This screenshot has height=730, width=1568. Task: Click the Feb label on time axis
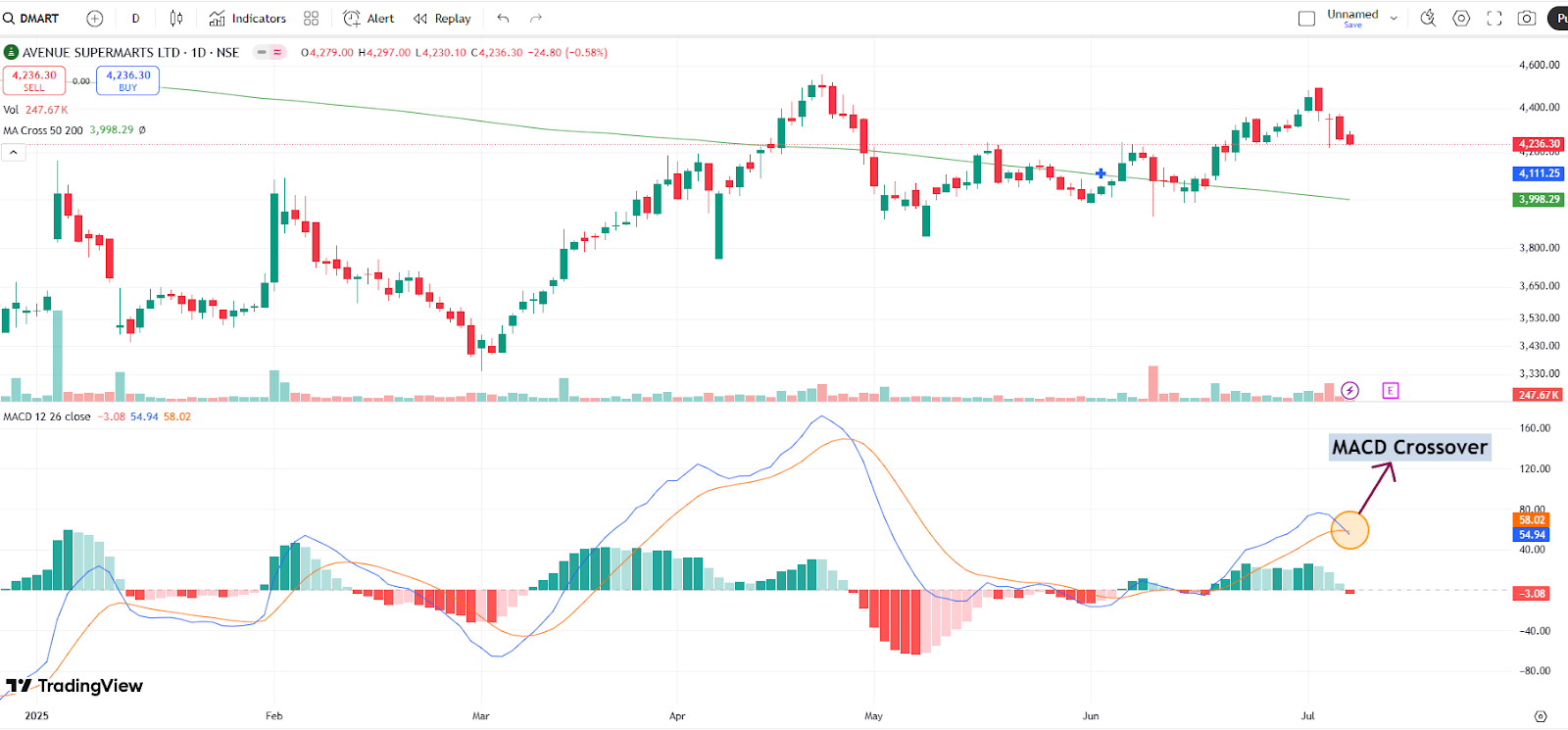click(x=274, y=716)
